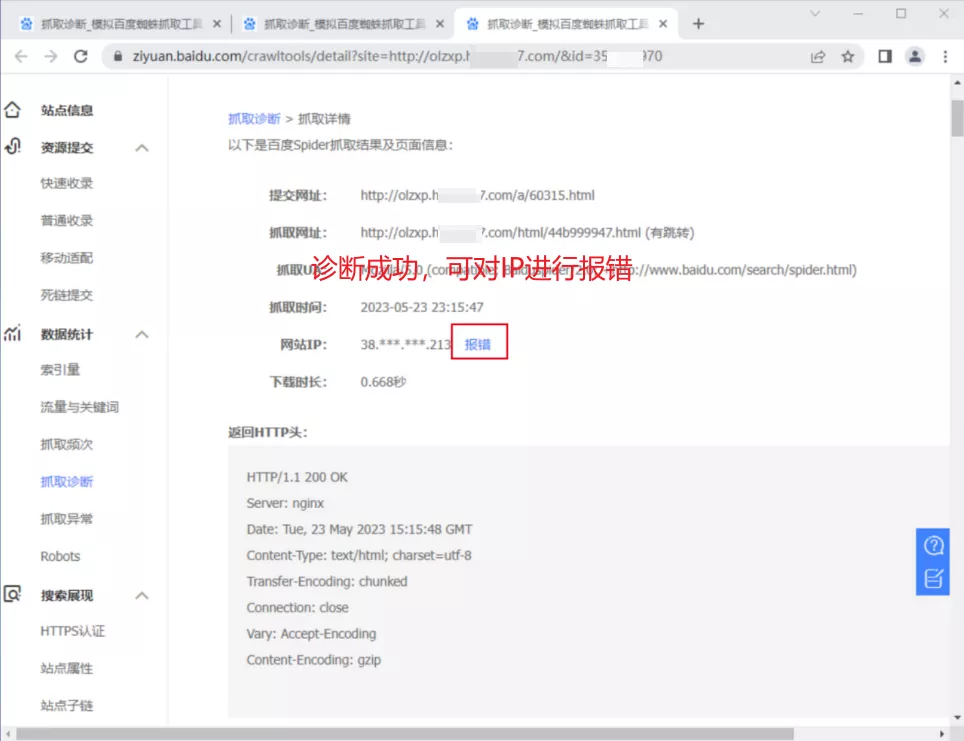Open the Chrome three-dot menu
This screenshot has height=741, width=964.
pos(945,57)
